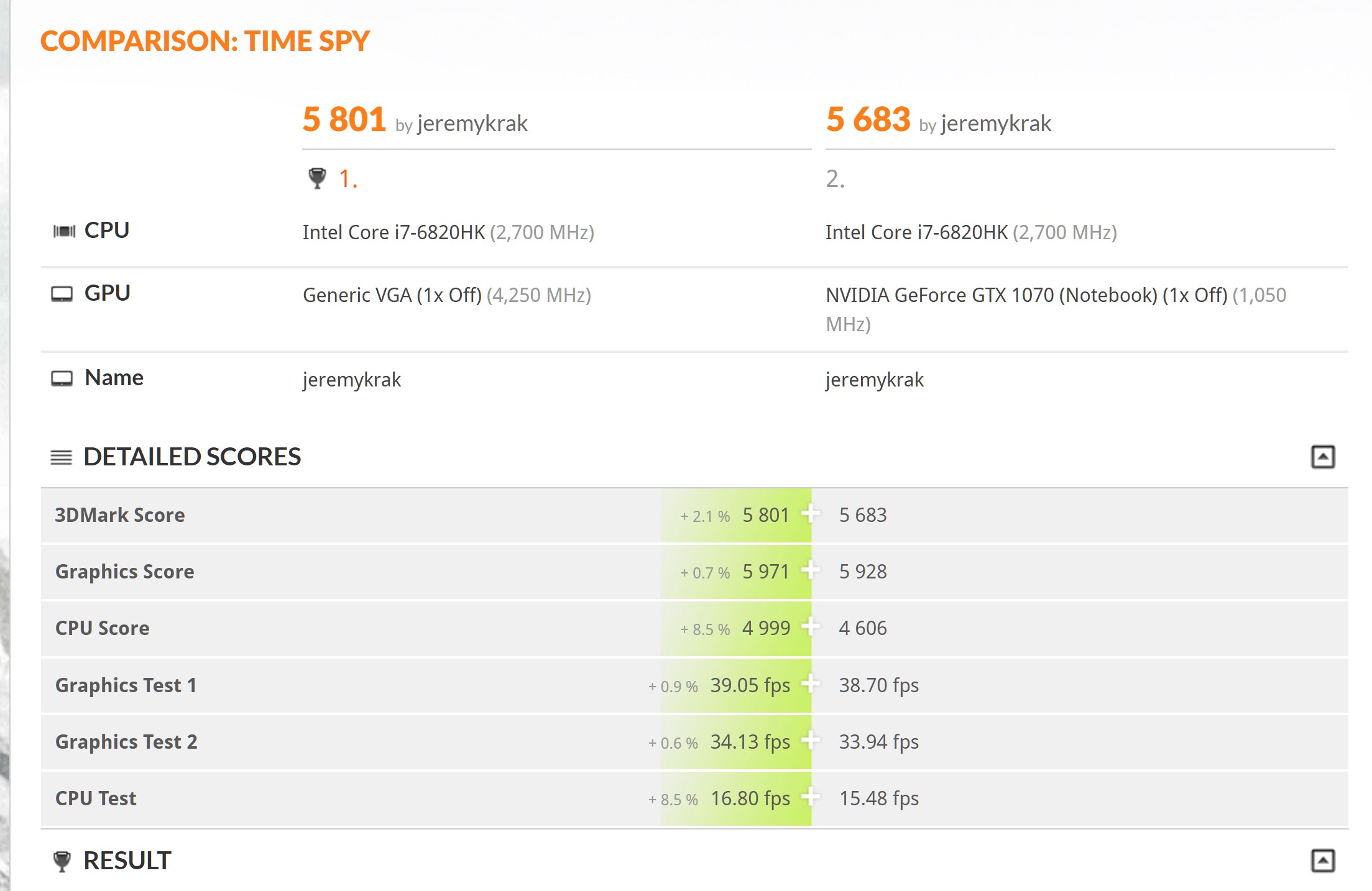
Task: Click the Detailed Scores heading
Action: [192, 457]
